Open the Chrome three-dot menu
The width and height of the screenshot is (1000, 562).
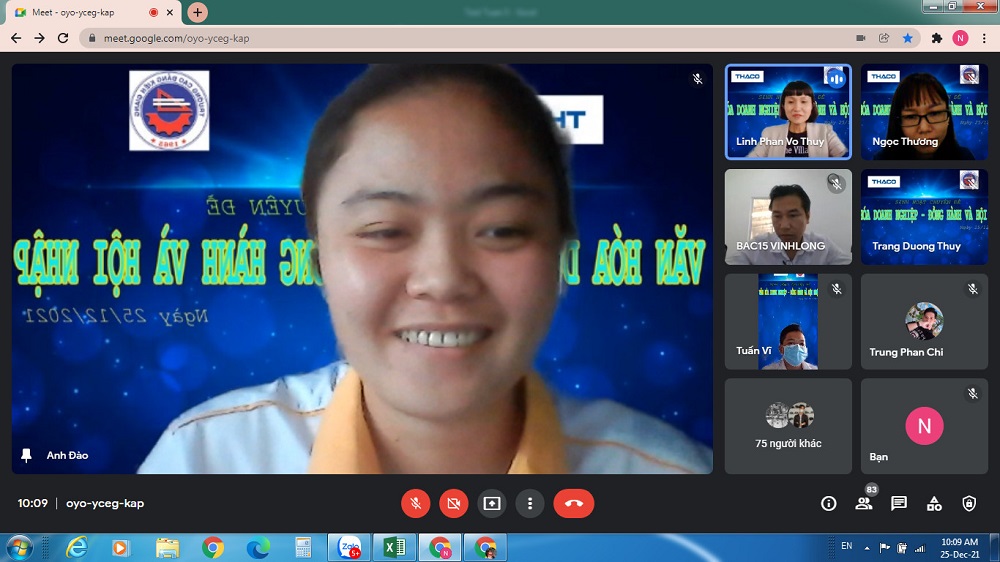click(x=984, y=38)
